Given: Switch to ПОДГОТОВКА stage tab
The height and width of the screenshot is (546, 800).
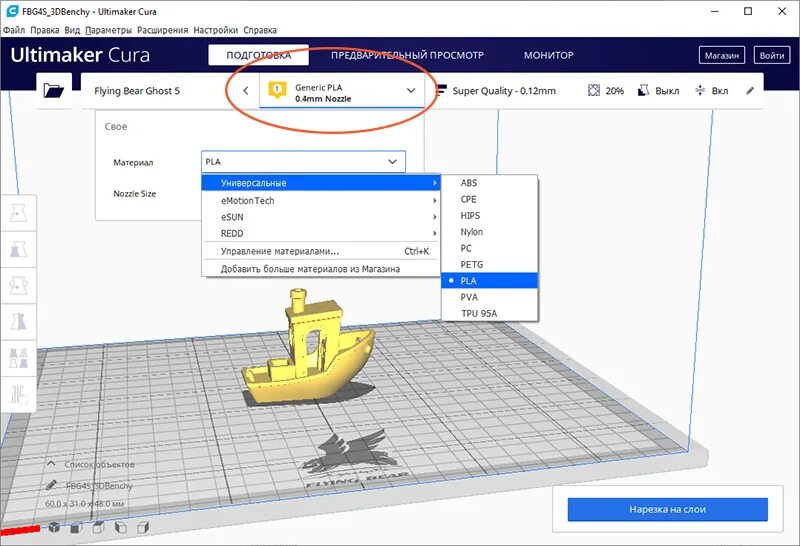Looking at the screenshot, I should pyautogui.click(x=258, y=55).
